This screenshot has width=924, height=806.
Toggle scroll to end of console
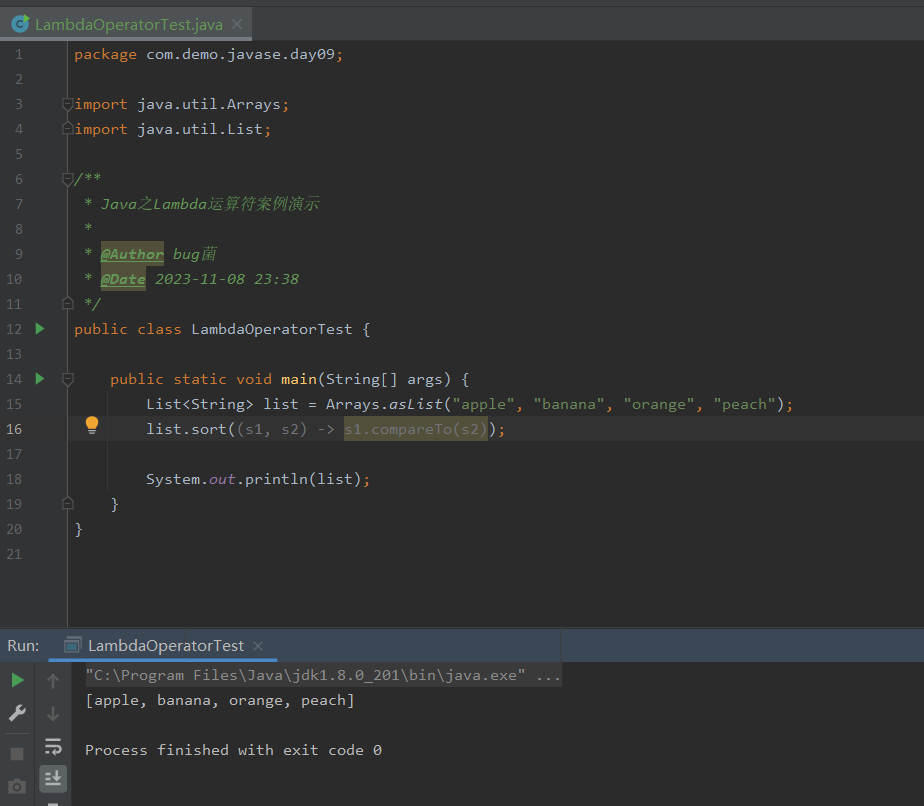pyautogui.click(x=53, y=779)
